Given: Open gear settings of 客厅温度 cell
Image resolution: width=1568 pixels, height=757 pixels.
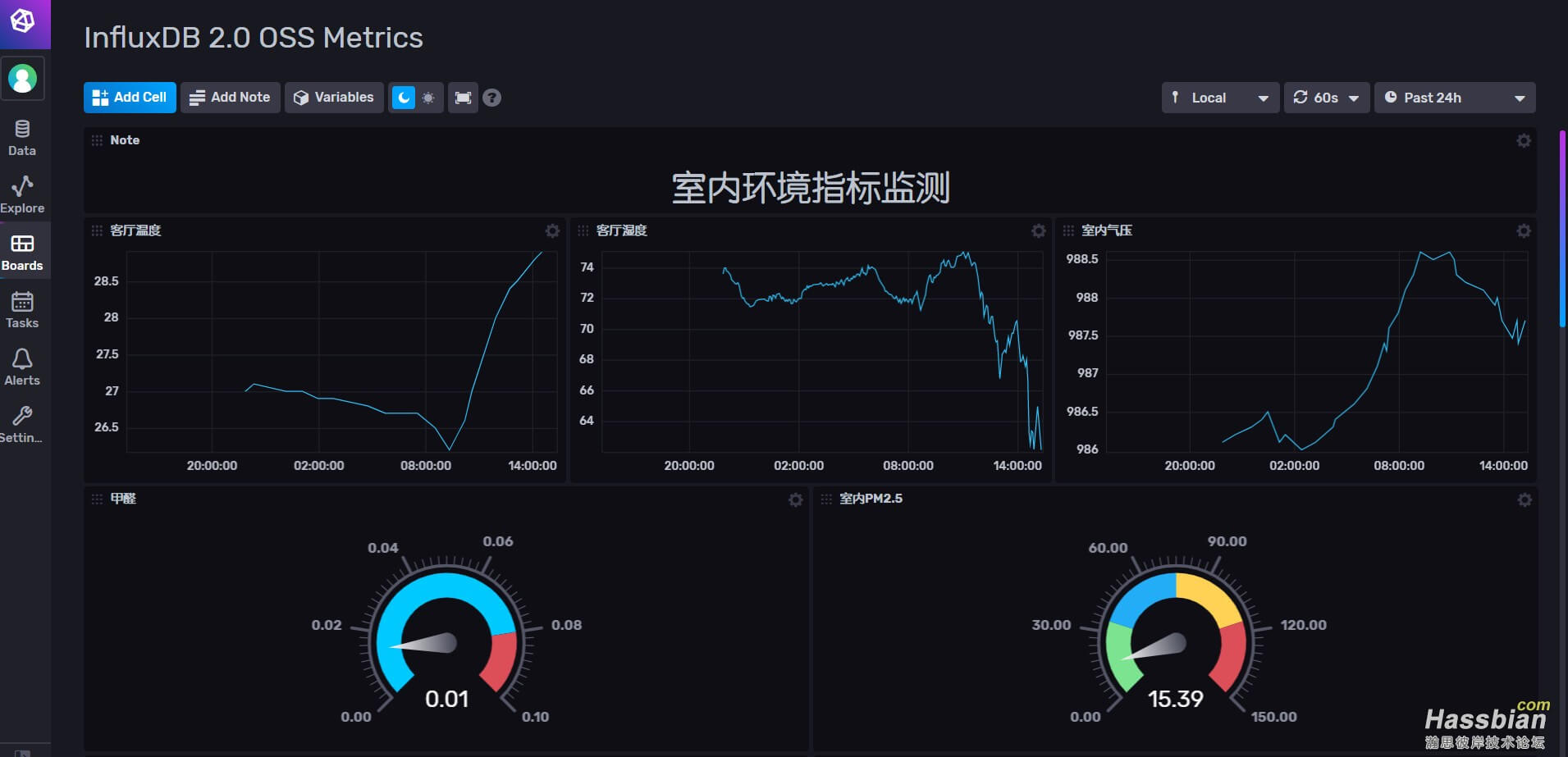Looking at the screenshot, I should click(x=552, y=230).
